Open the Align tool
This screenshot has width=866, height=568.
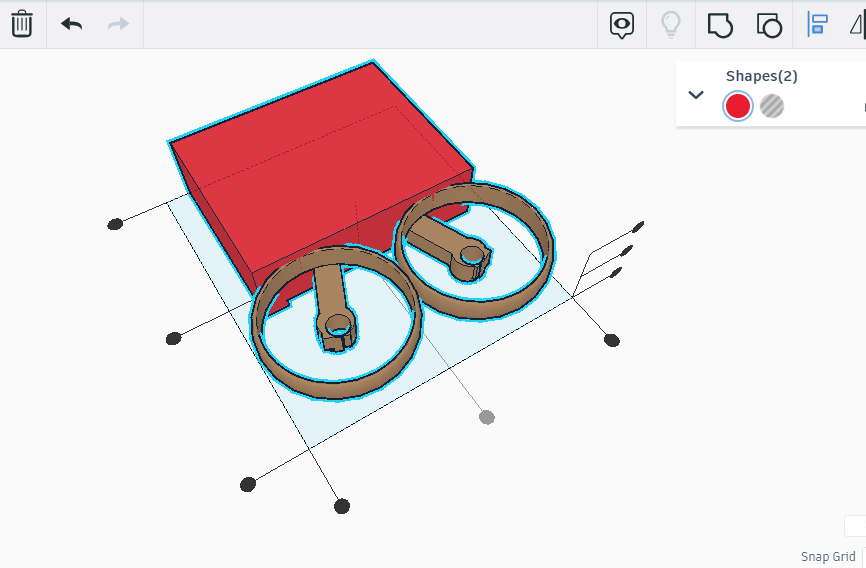point(817,24)
